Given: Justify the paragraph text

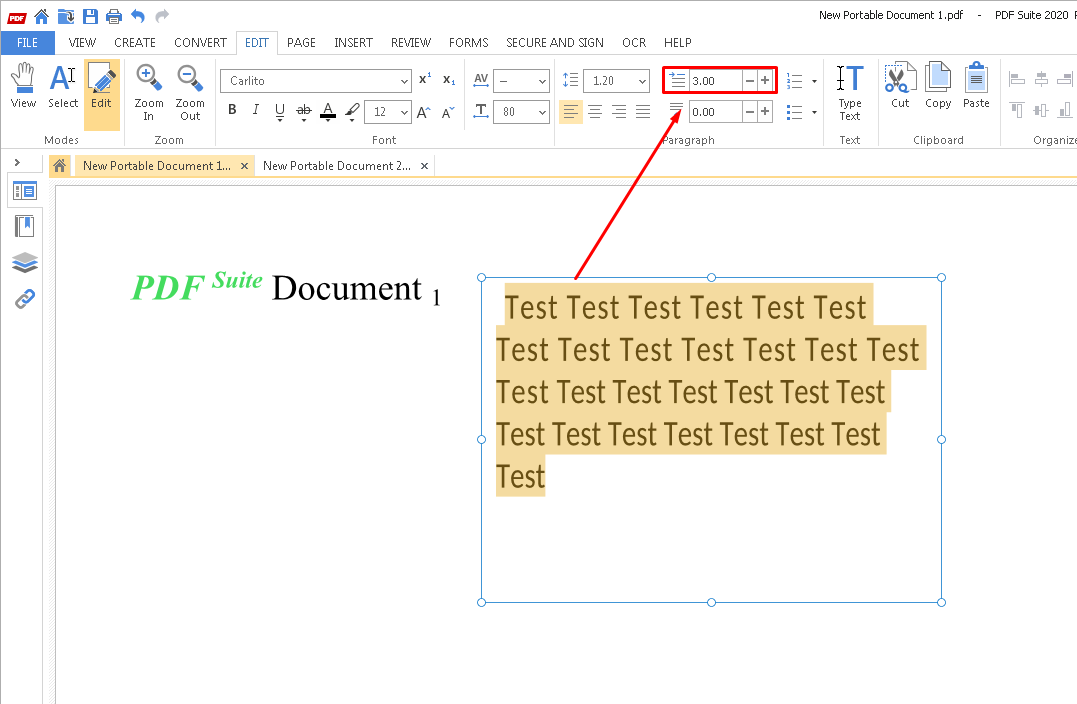Looking at the screenshot, I should (x=643, y=111).
